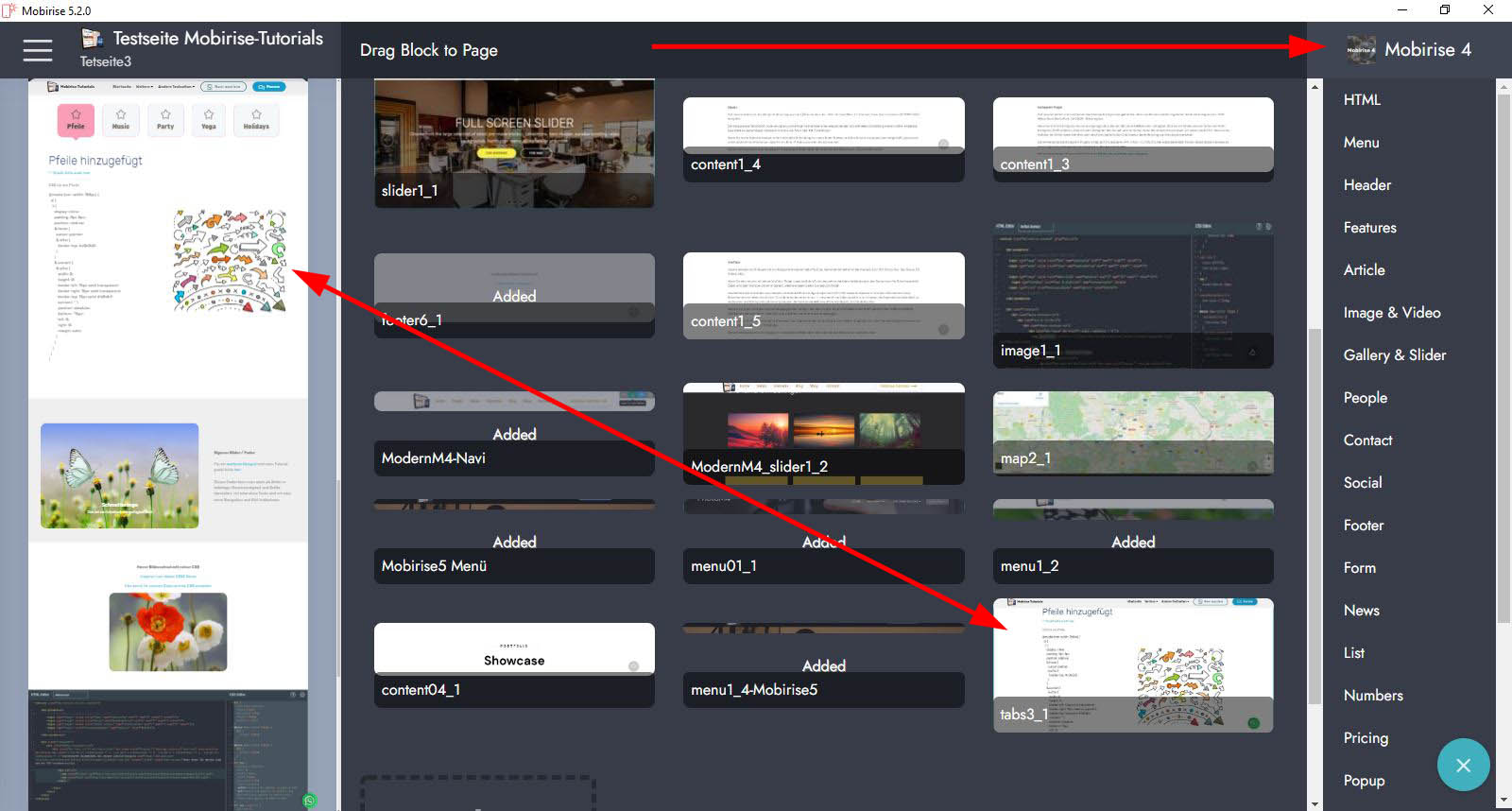The width and height of the screenshot is (1512, 811).
Task: Select the Holidays tab in page preview
Action: (256, 120)
